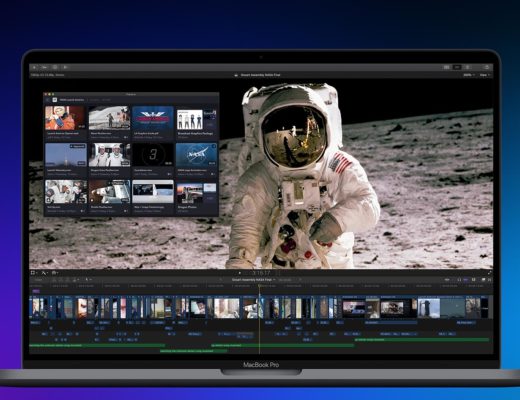
Task: Open the Enhancements dropdown below viewer
Action: [x=55, y=273]
